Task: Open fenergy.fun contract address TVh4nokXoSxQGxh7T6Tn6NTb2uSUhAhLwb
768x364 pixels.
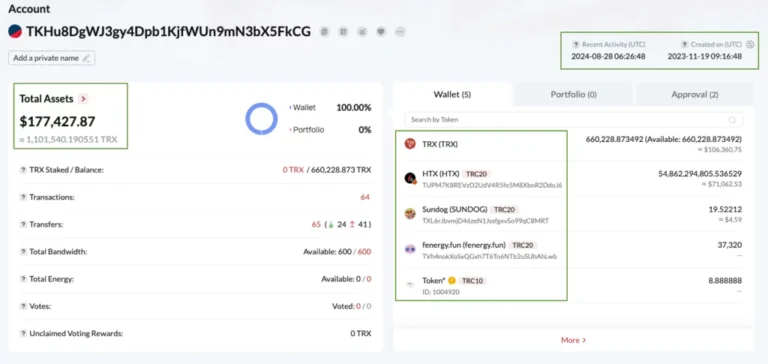Action: click(489, 256)
